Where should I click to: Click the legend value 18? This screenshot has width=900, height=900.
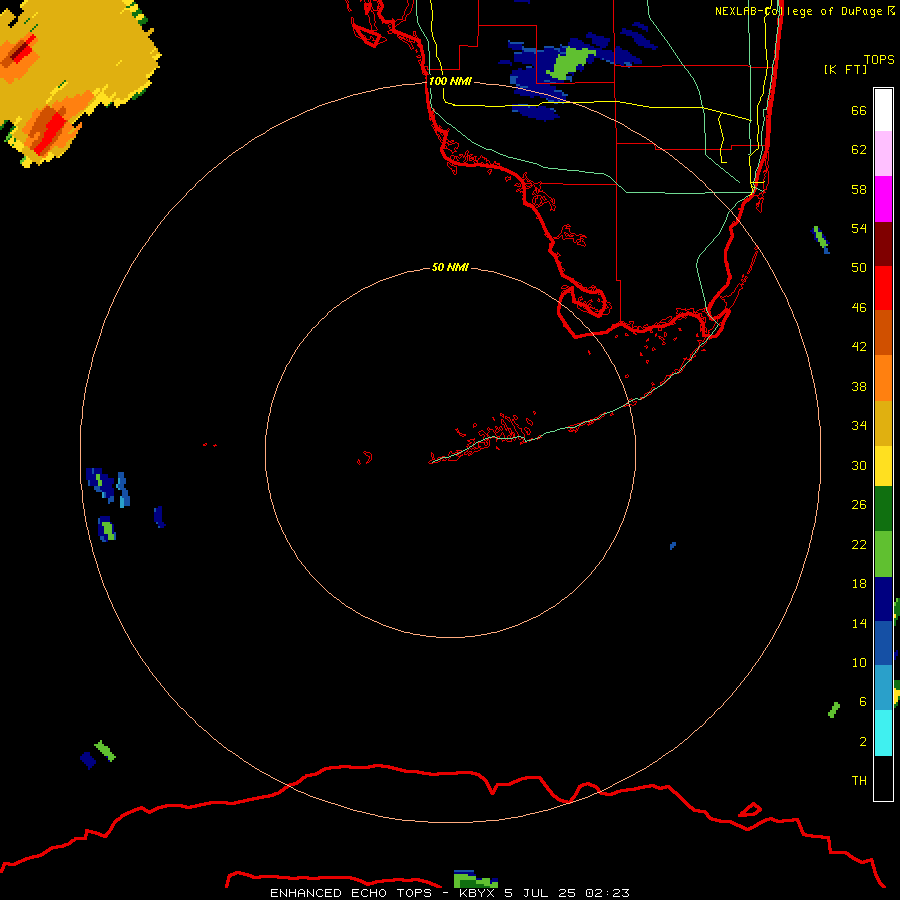(859, 584)
